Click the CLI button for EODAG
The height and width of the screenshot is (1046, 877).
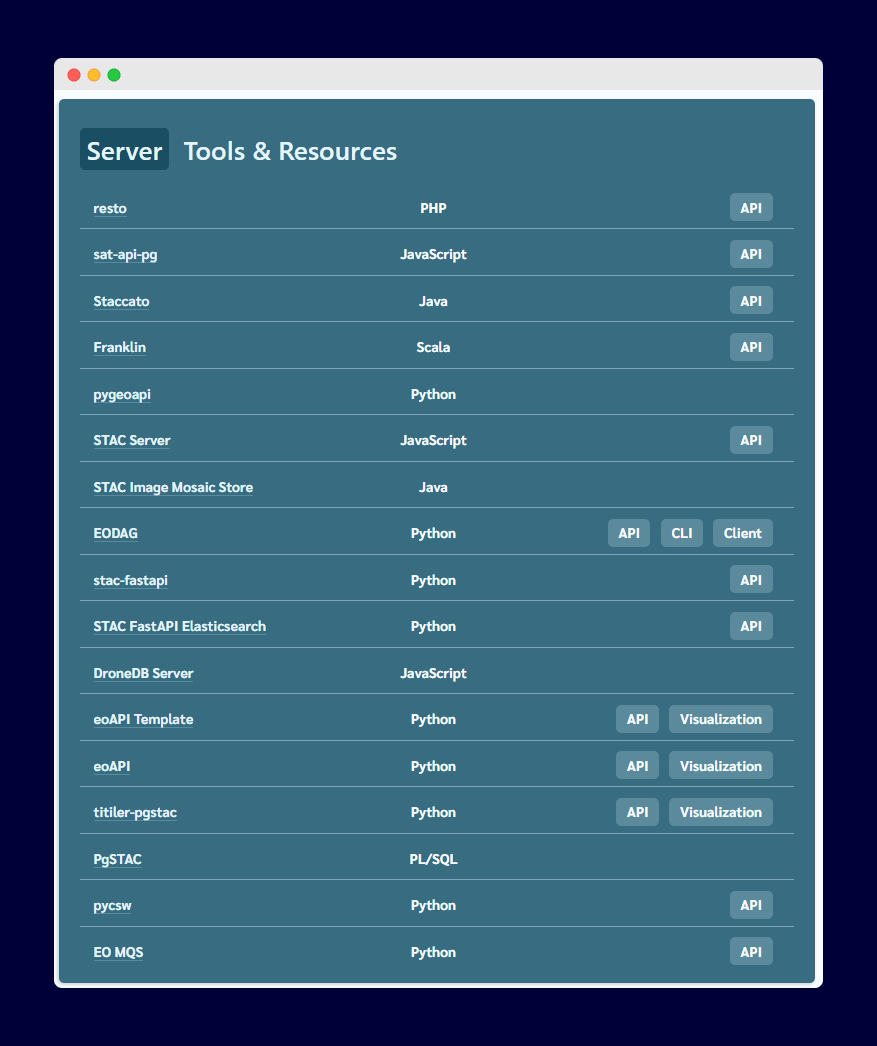(681, 533)
